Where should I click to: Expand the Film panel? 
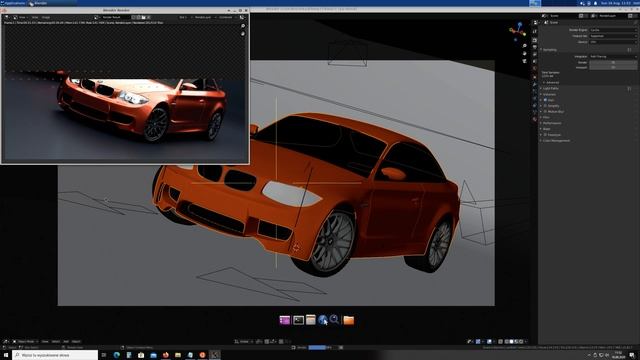[545, 117]
